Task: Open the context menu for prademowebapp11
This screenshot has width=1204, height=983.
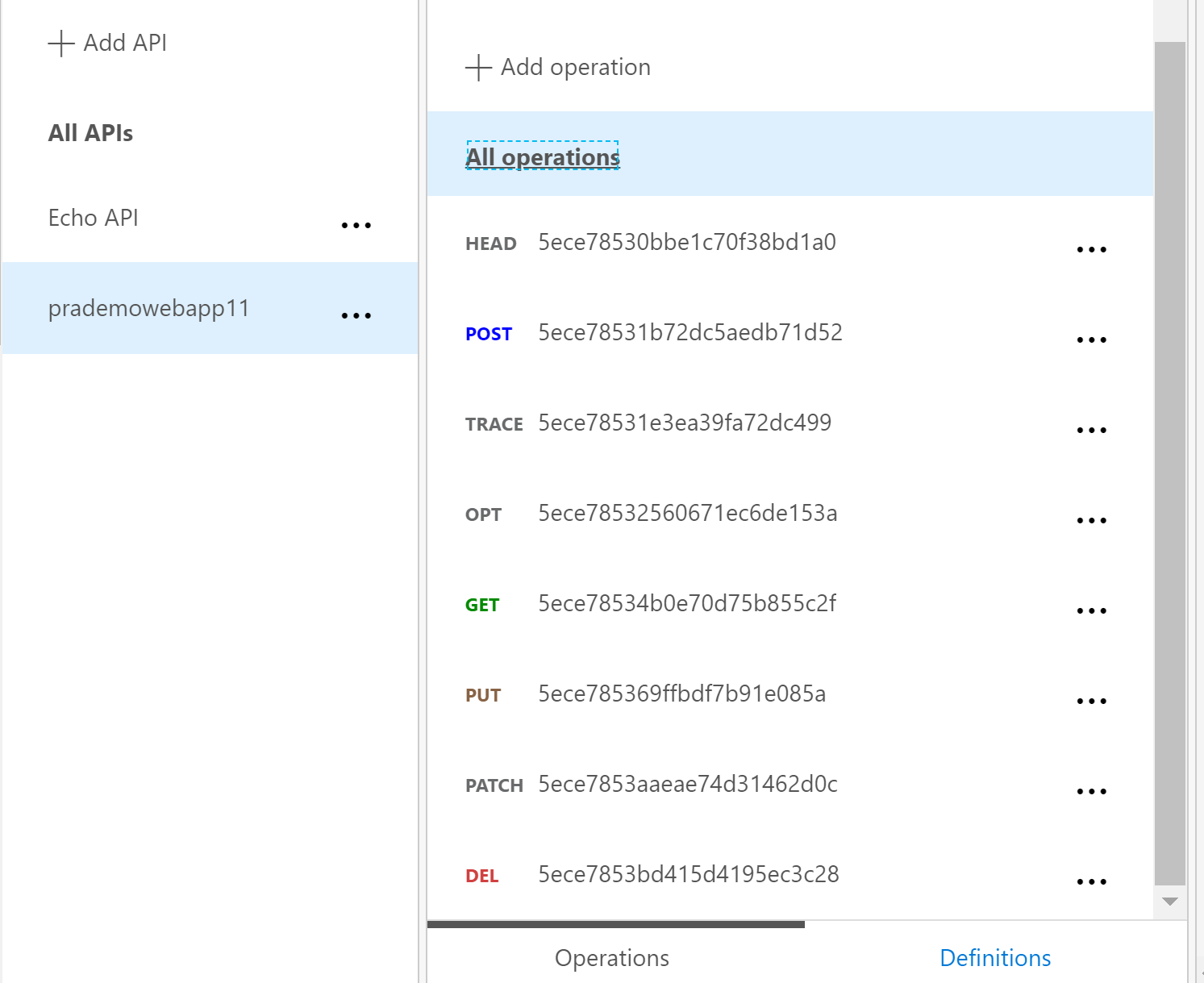Action: click(356, 314)
